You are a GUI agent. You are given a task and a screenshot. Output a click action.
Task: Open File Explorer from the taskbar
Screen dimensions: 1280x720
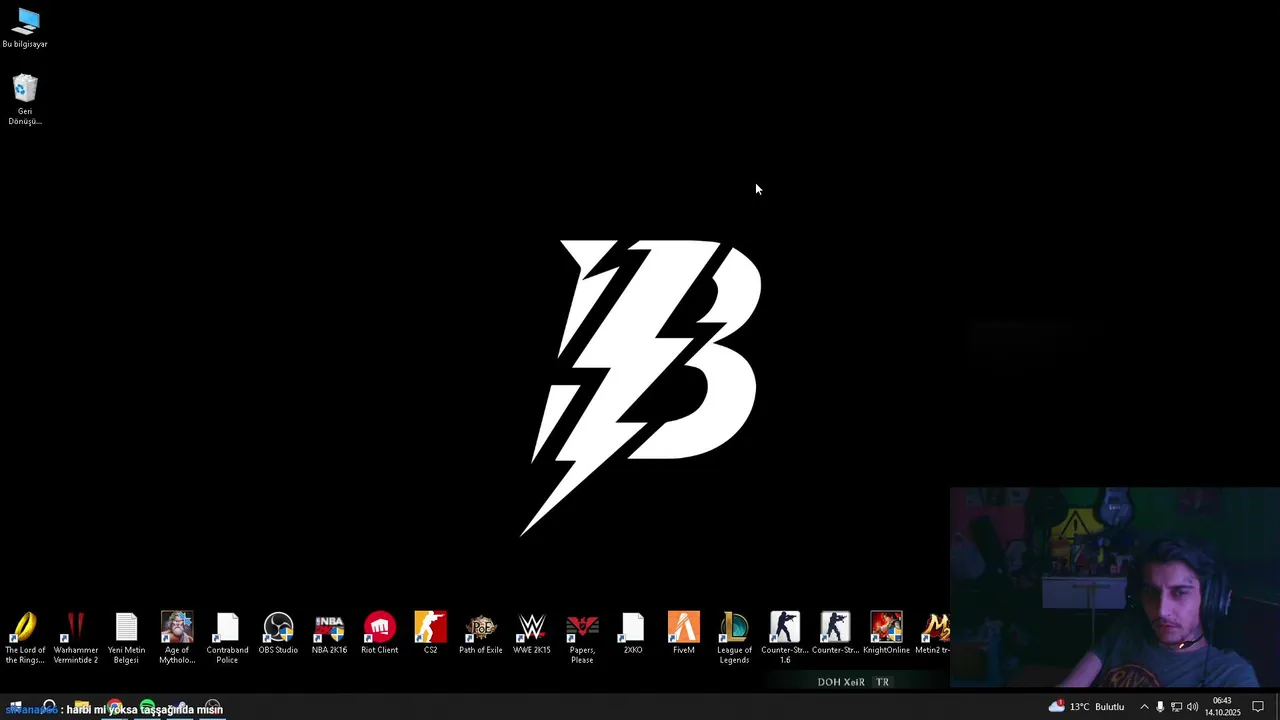point(82,708)
